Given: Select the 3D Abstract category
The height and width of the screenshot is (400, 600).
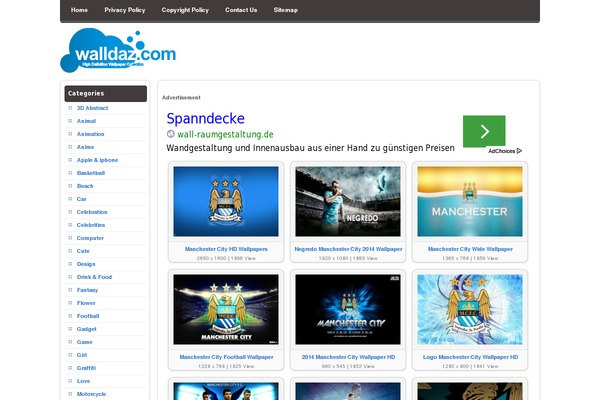Looking at the screenshot, I should 92,108.
